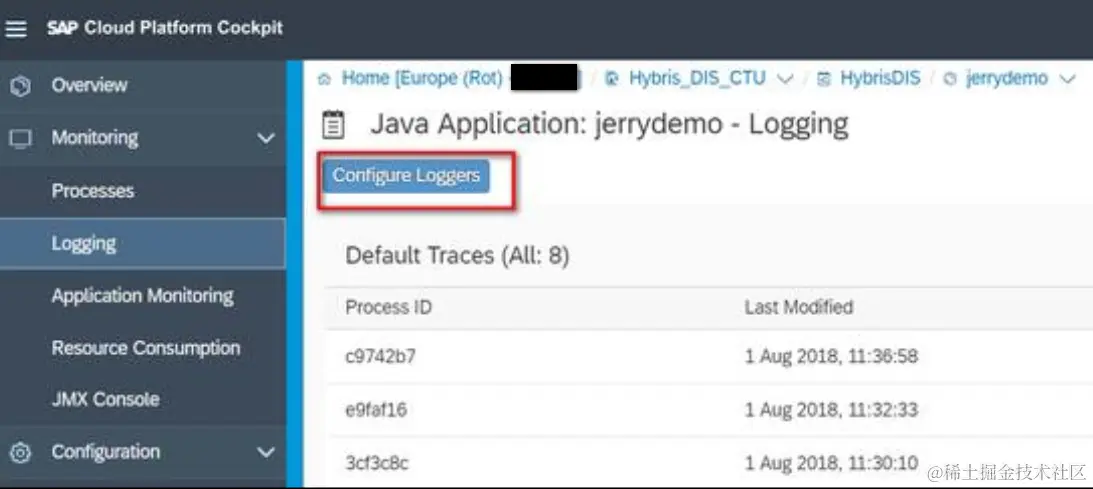Open the jerrydemo breadcrumb dropdown

(x=1067, y=79)
